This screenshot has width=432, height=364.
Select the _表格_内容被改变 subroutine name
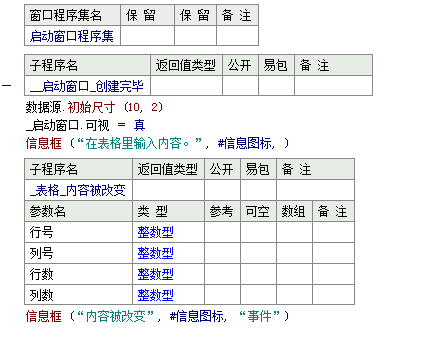click(78, 190)
